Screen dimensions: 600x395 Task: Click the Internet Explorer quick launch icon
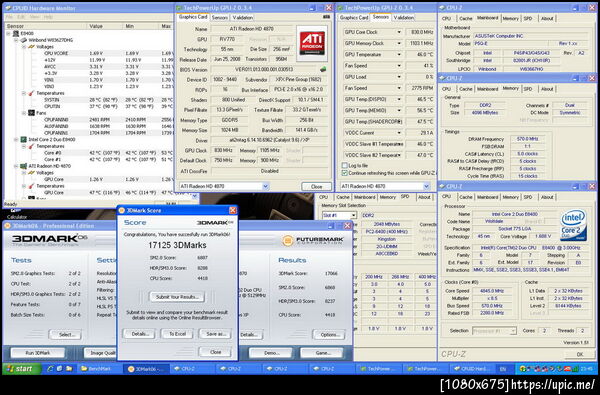[50, 369]
